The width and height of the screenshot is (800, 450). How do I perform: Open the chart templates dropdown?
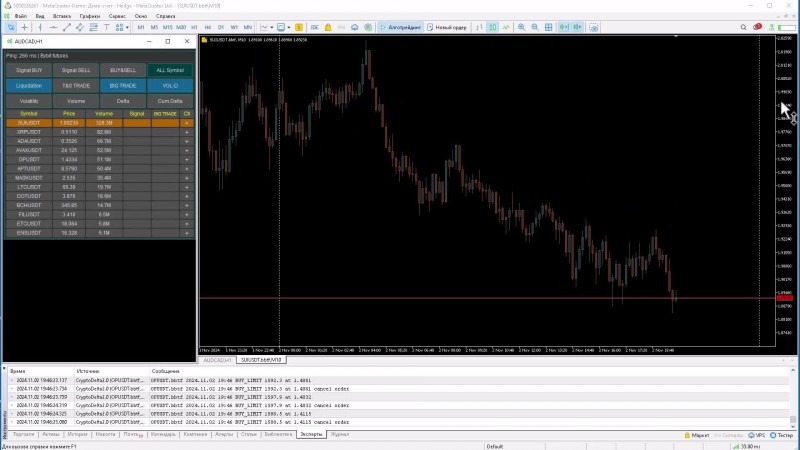(283, 28)
